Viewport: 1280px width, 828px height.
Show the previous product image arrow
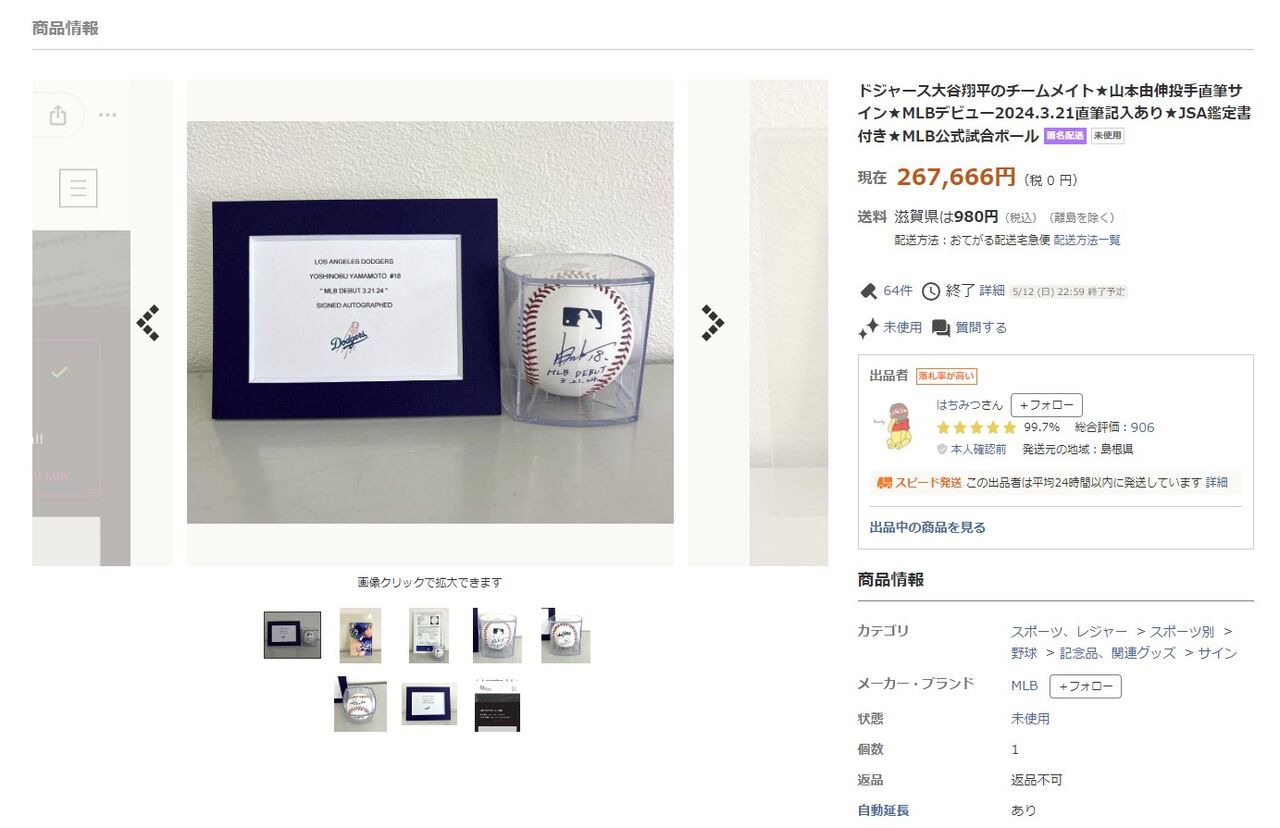(x=148, y=323)
